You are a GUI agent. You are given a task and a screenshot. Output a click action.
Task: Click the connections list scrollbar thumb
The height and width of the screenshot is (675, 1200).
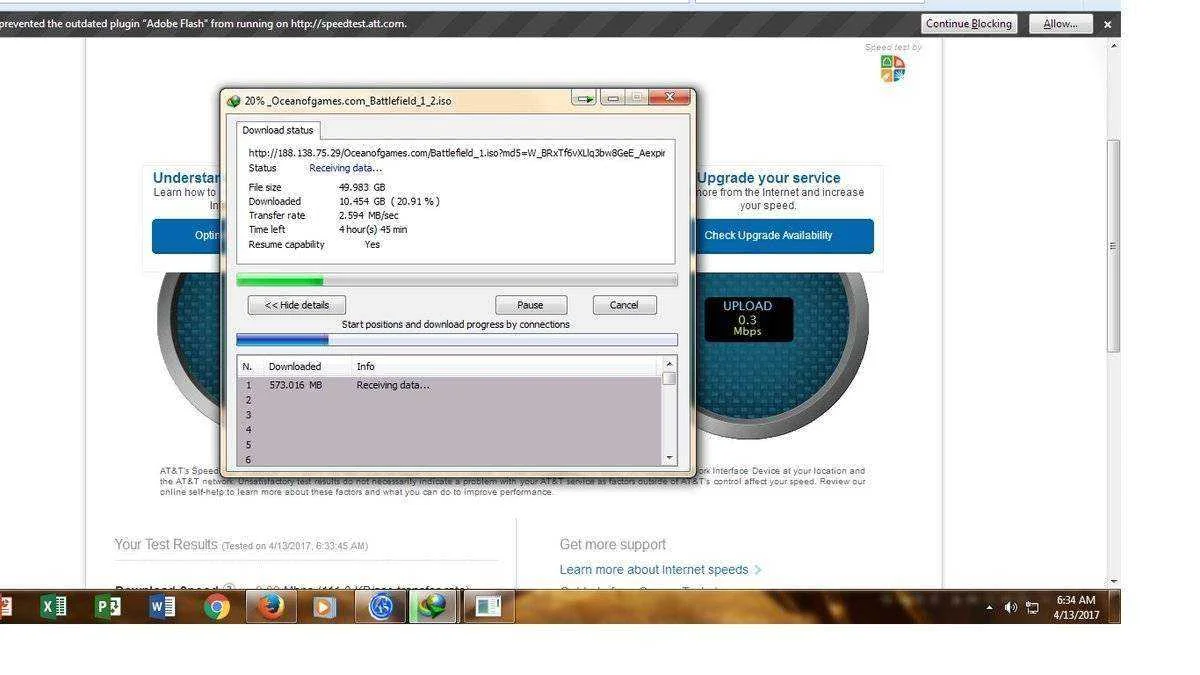pyautogui.click(x=669, y=379)
